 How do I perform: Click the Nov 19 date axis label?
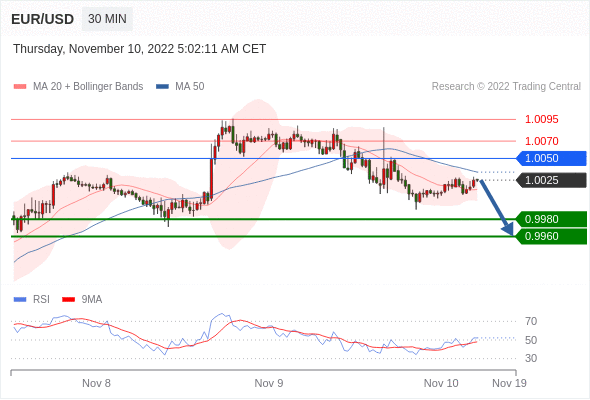509,383
